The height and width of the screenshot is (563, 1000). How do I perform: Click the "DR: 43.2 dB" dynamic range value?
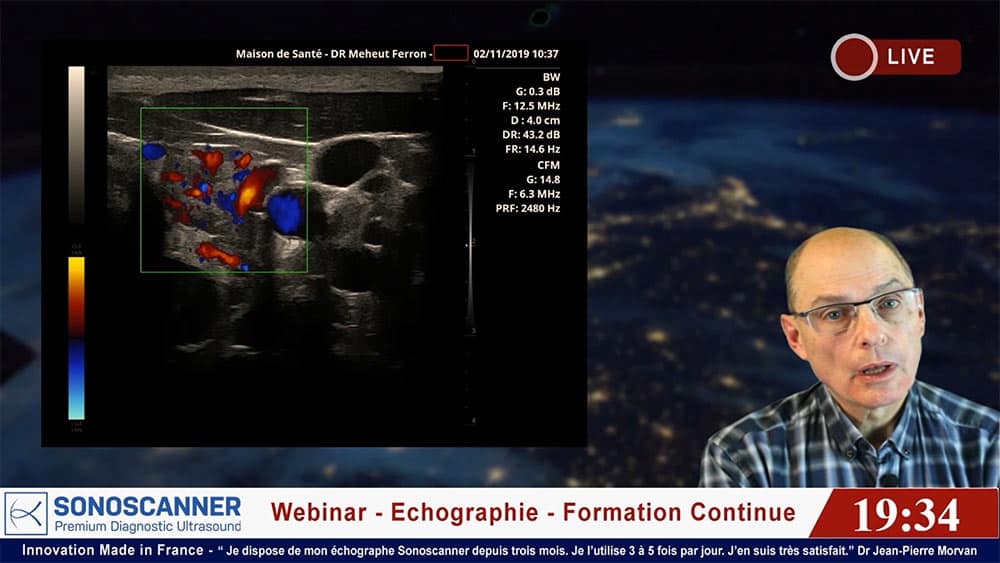pos(531,135)
